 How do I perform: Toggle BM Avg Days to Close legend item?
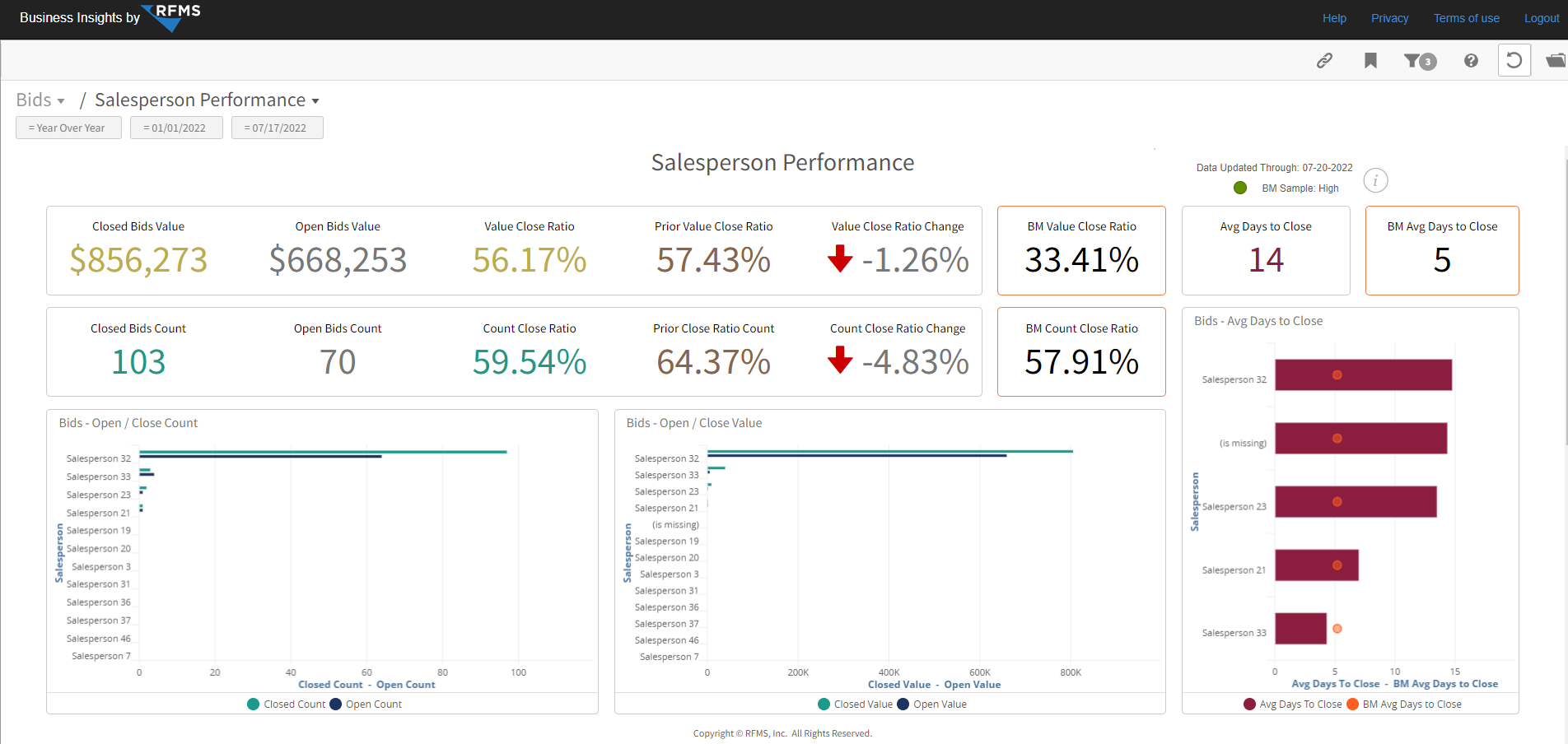coord(1404,704)
